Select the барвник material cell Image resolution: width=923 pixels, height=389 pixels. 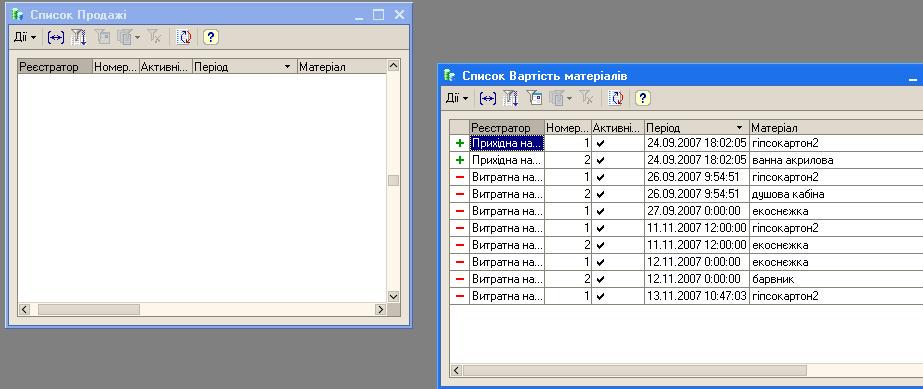[x=836, y=279]
